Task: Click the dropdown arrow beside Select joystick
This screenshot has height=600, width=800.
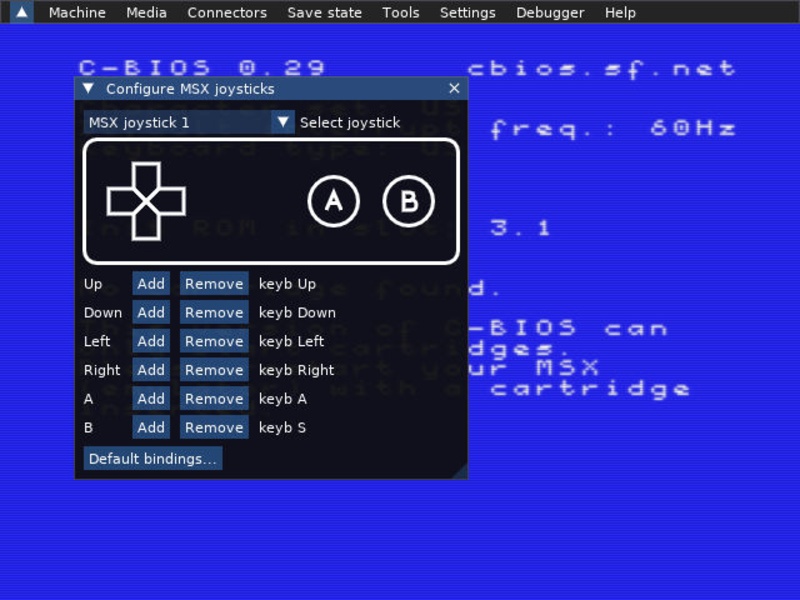Action: coord(283,122)
